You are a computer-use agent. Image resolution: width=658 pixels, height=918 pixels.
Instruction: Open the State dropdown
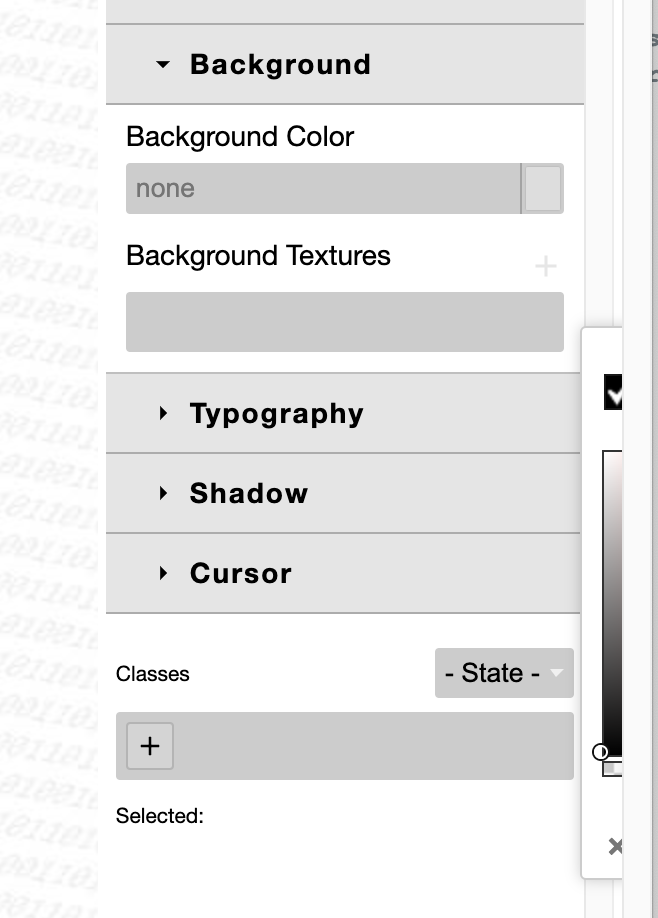(x=504, y=673)
